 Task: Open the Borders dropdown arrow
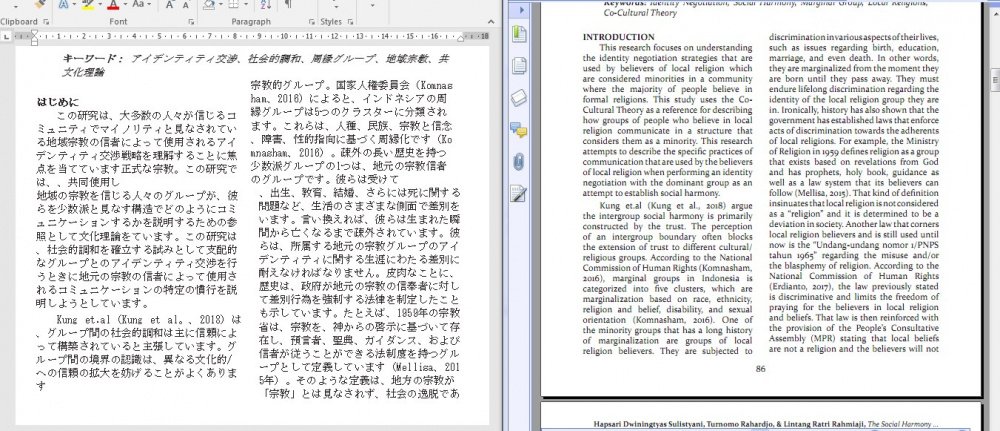click(246, 4)
